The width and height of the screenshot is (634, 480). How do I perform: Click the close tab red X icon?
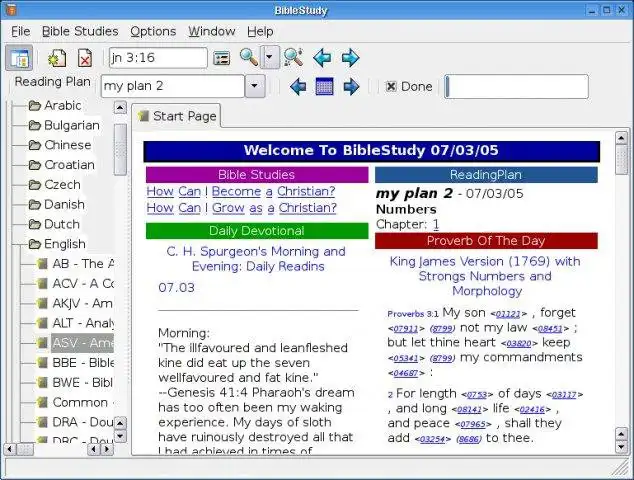click(85, 58)
